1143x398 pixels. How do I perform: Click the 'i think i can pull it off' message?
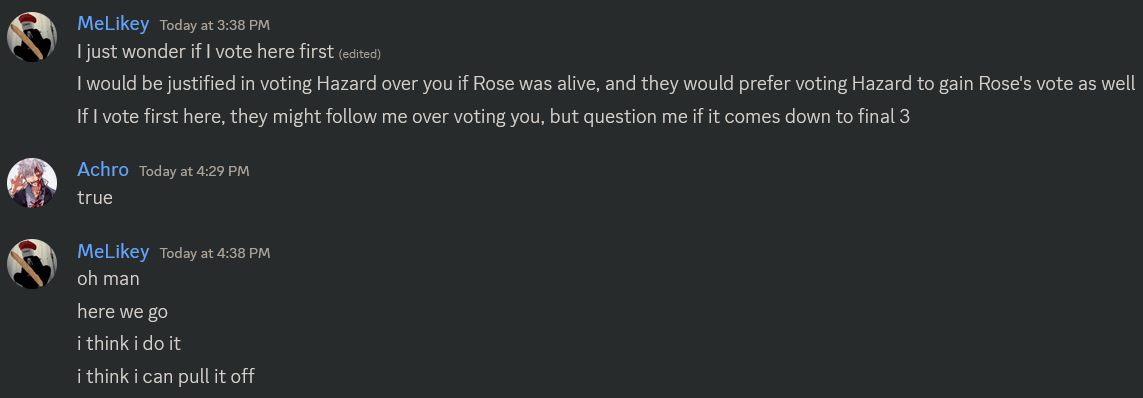pyautogui.click(x=165, y=376)
